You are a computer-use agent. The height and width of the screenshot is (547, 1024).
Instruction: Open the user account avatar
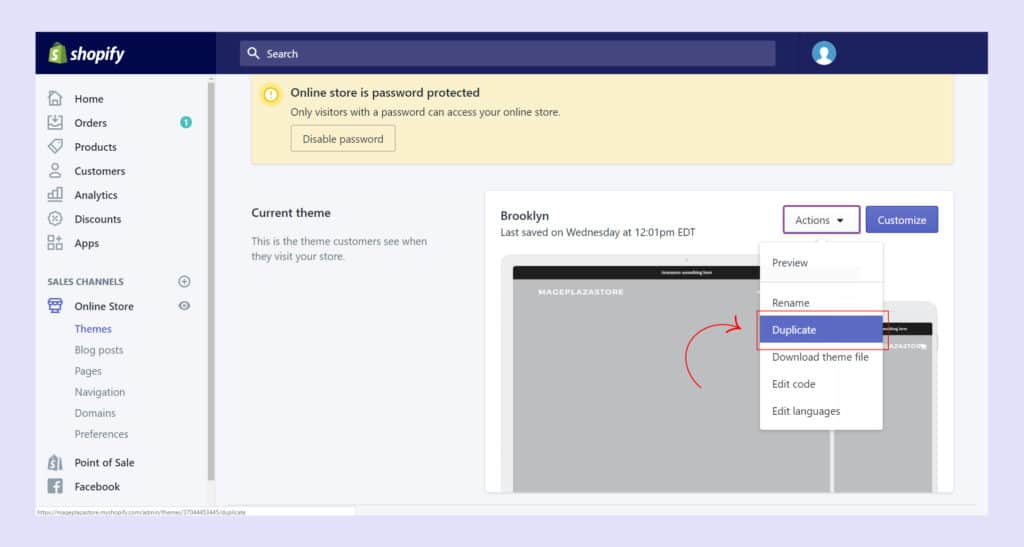[x=824, y=53]
